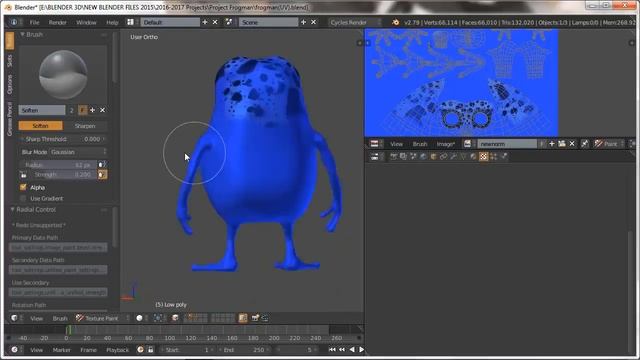This screenshot has height=360, width=640.
Task: Open the File menu
Action: pos(34,22)
